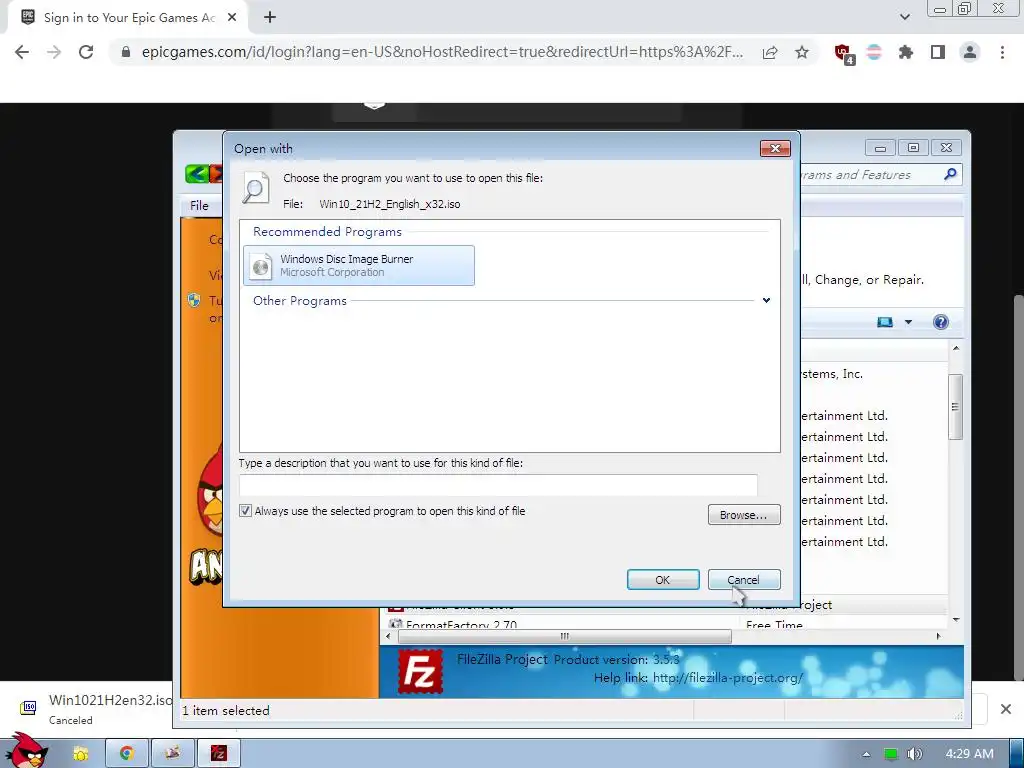Open FileZilla taskbar icon
This screenshot has height=768, width=1024.
tap(219, 754)
